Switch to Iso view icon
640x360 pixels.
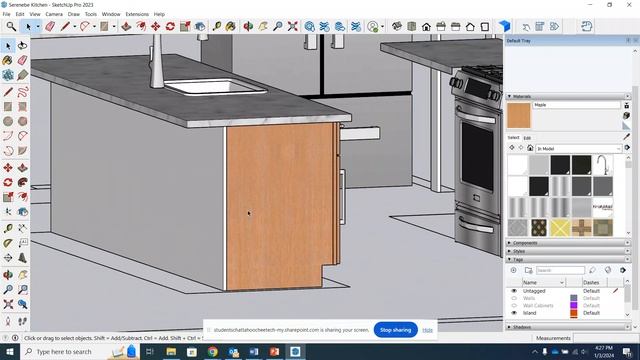pyautogui.click(x=397, y=27)
